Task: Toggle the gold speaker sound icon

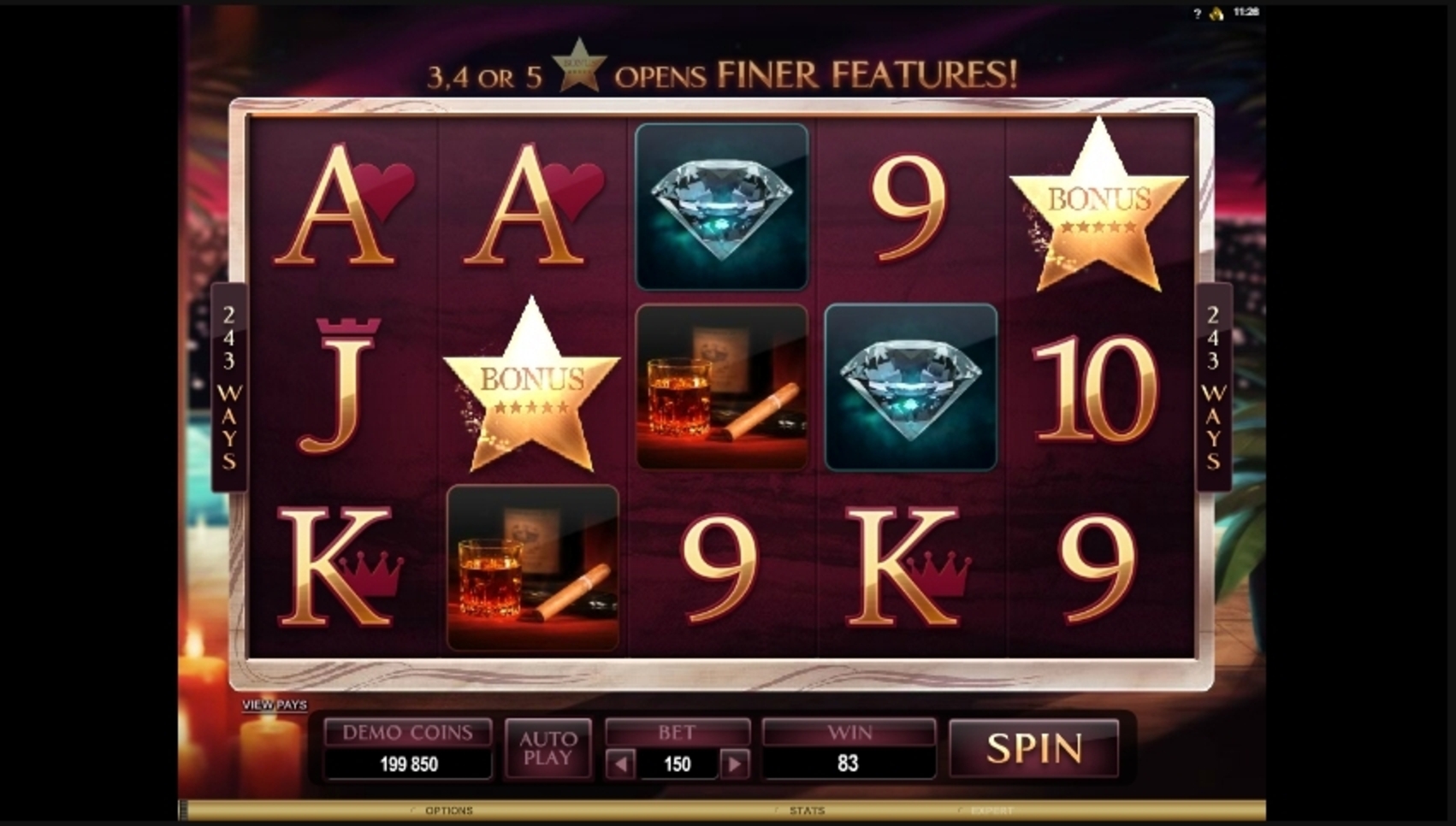Action: click(x=1216, y=13)
